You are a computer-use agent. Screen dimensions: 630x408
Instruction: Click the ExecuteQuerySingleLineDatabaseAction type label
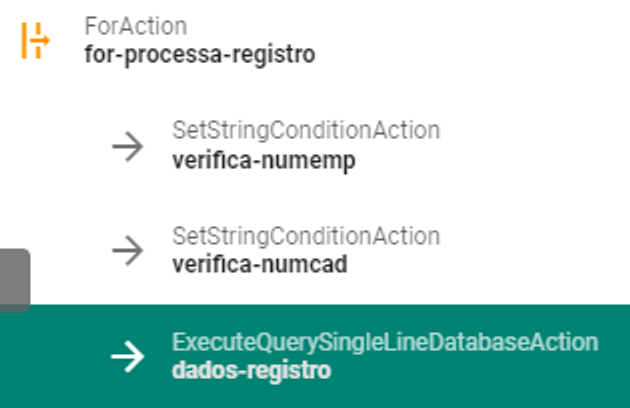tap(384, 343)
